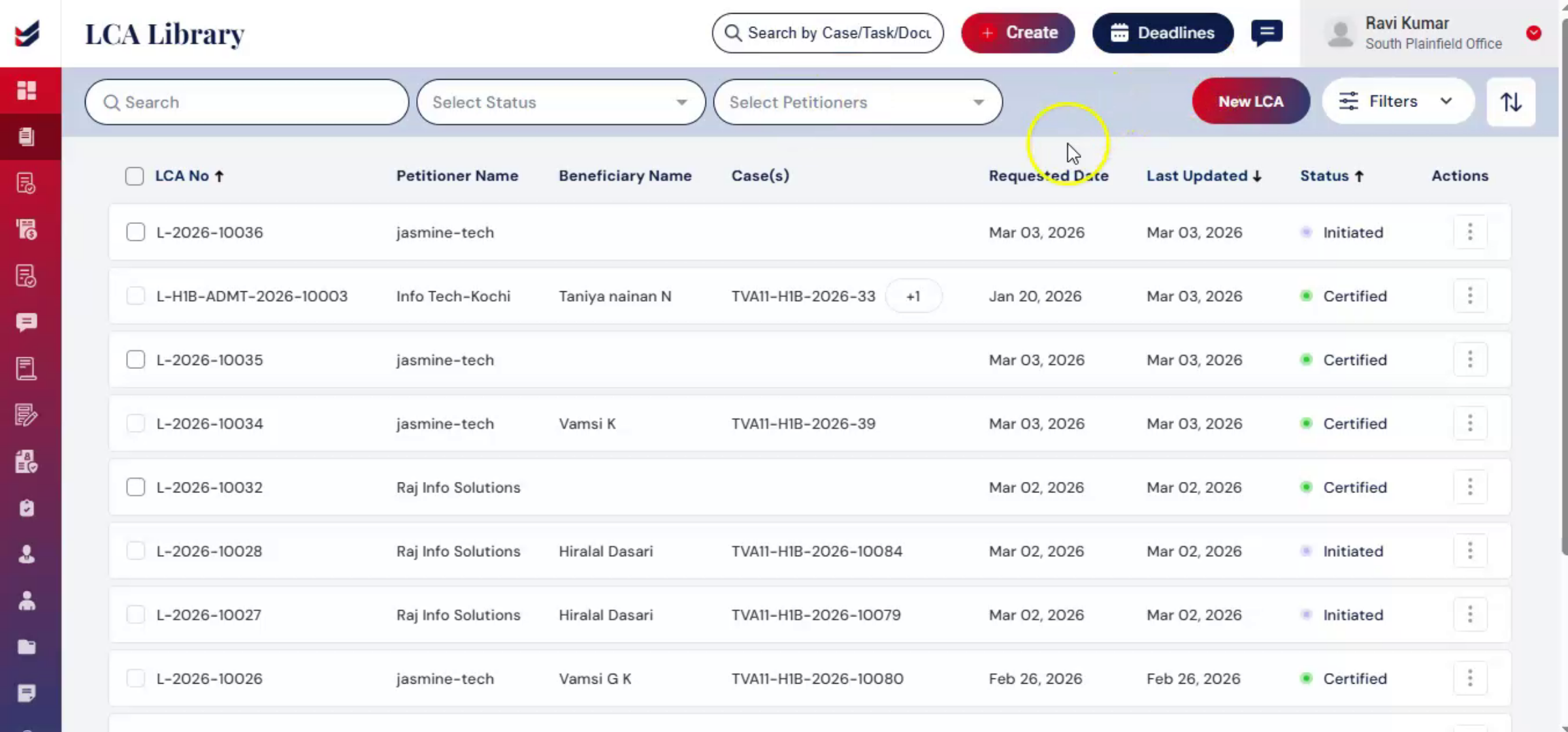Click the Petitioner Name column header

(x=457, y=176)
